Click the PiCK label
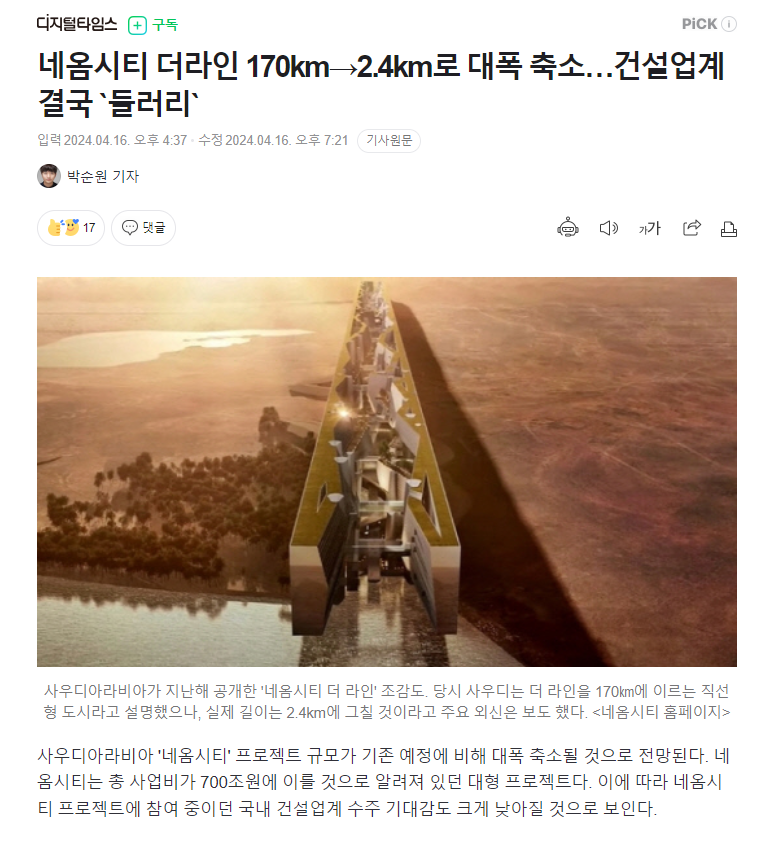 pyautogui.click(x=699, y=24)
